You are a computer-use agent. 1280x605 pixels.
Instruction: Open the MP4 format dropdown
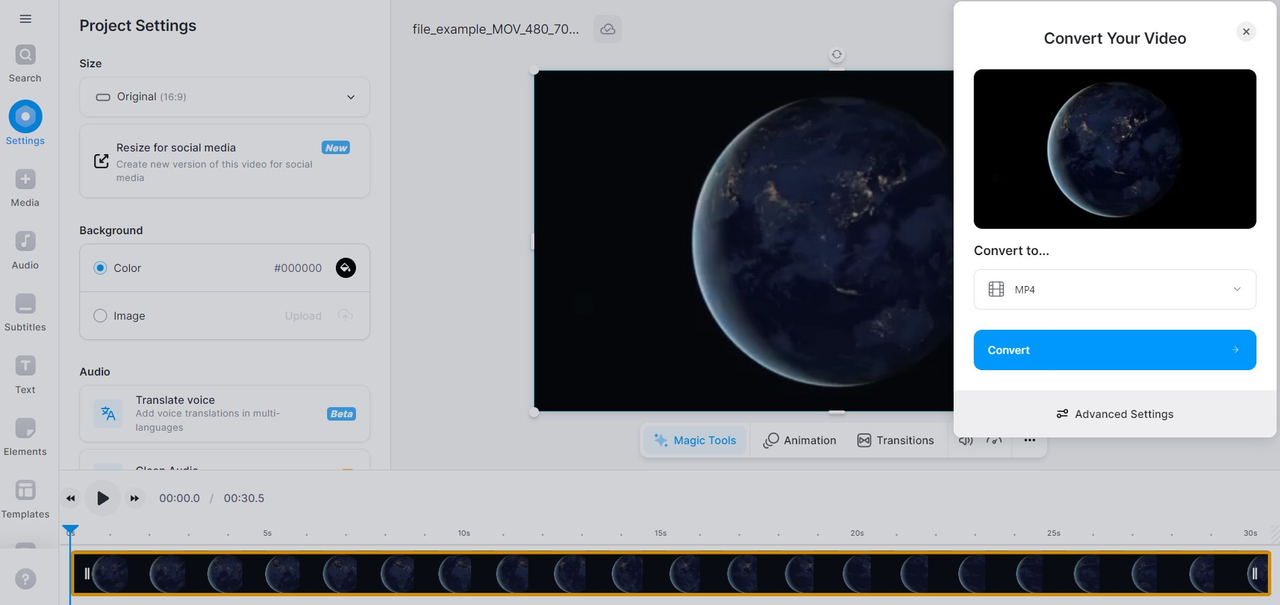tap(1115, 289)
